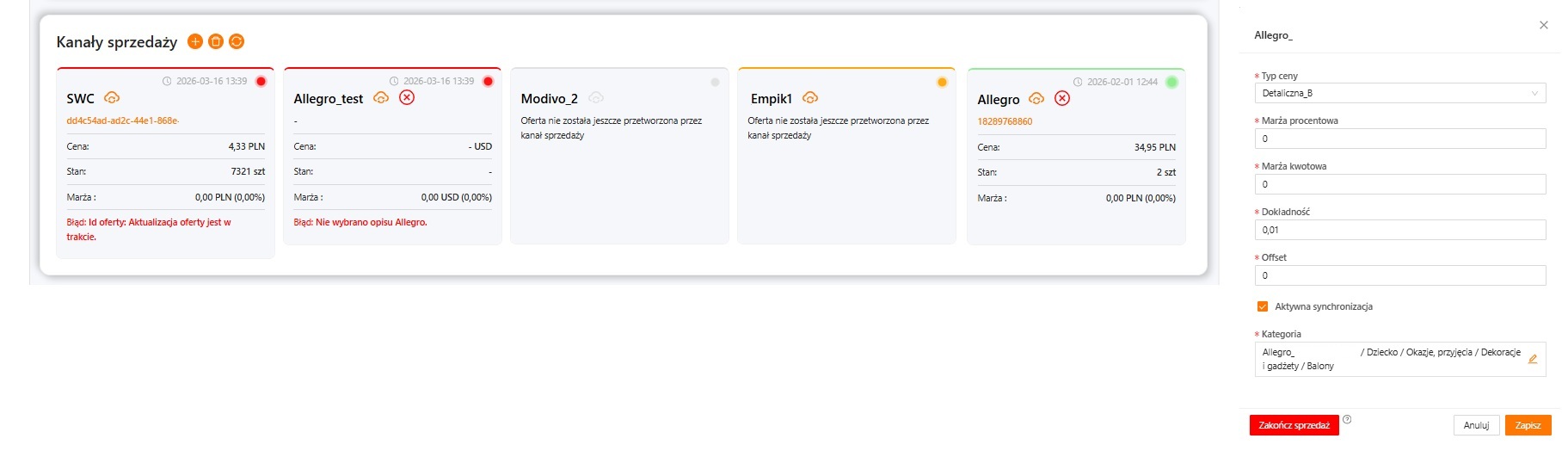Click the orange plus add channel icon
The height and width of the screenshot is (457, 1568).
coord(195,41)
